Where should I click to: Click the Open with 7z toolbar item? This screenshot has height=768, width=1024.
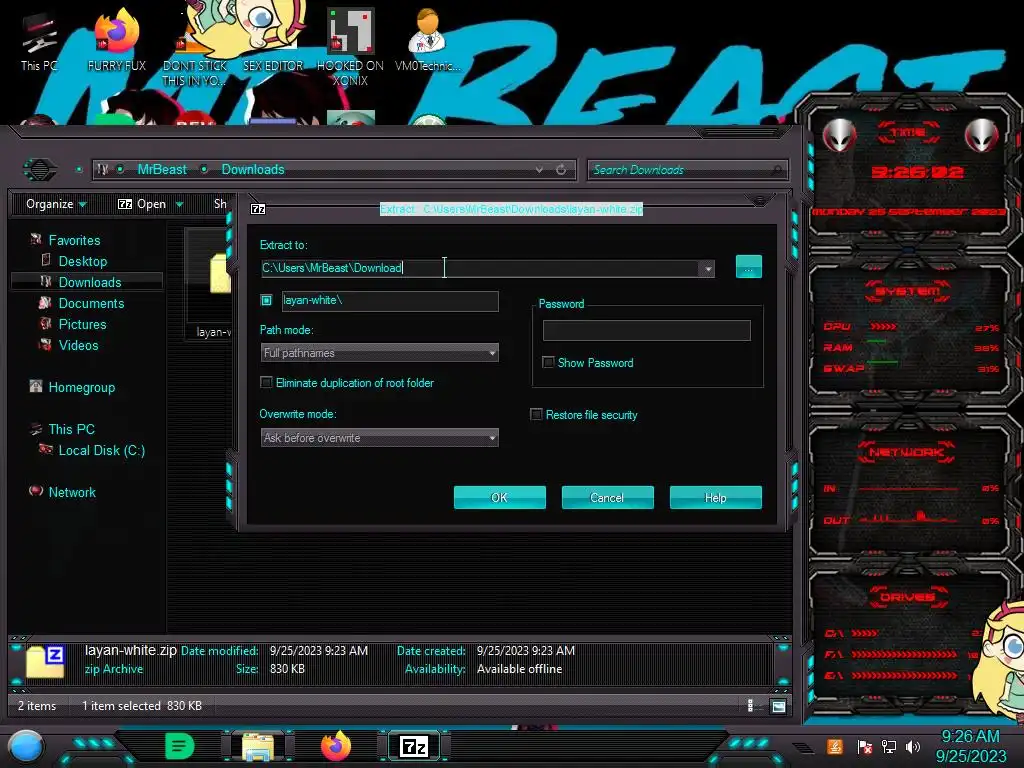click(x=142, y=204)
